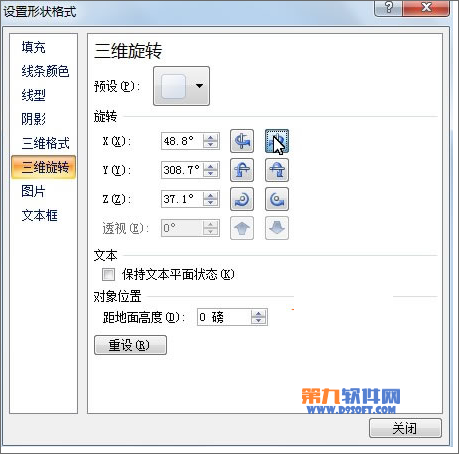Viewport: 459px width, 454px height.
Task: Increase the 距地面高度 value with spinner
Action: (259, 313)
